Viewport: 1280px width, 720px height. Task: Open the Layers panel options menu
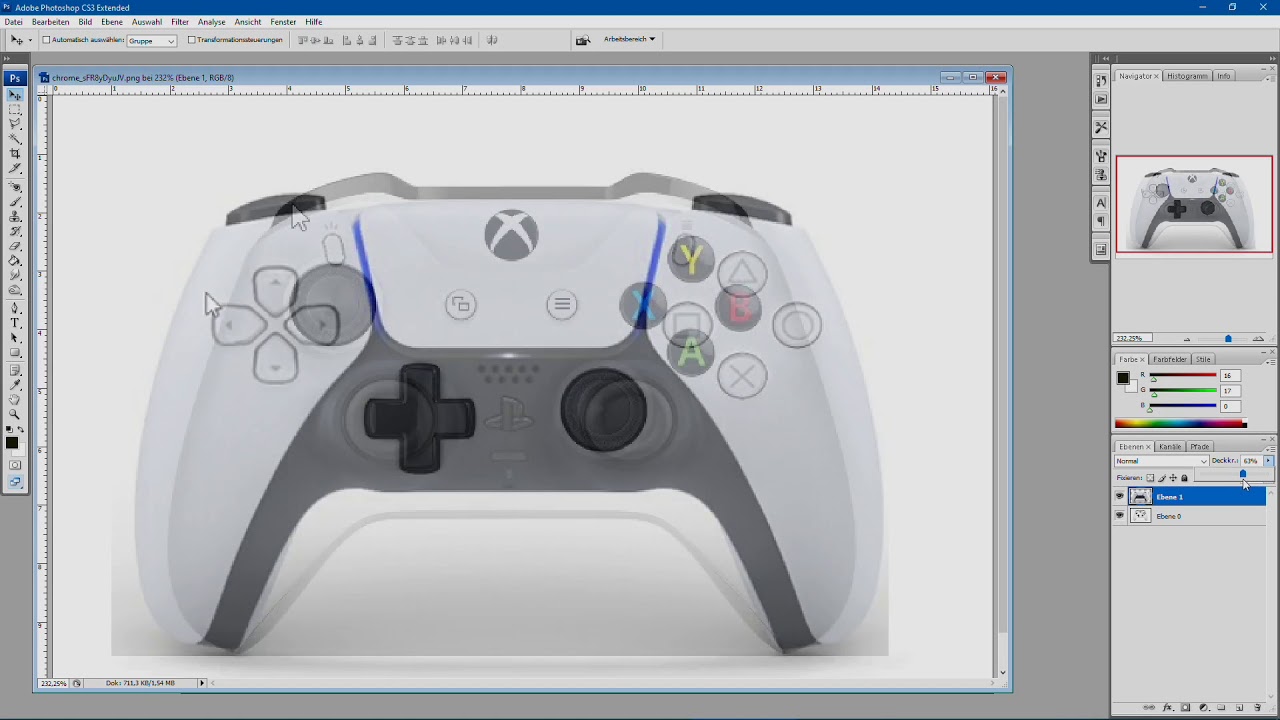1272,449
